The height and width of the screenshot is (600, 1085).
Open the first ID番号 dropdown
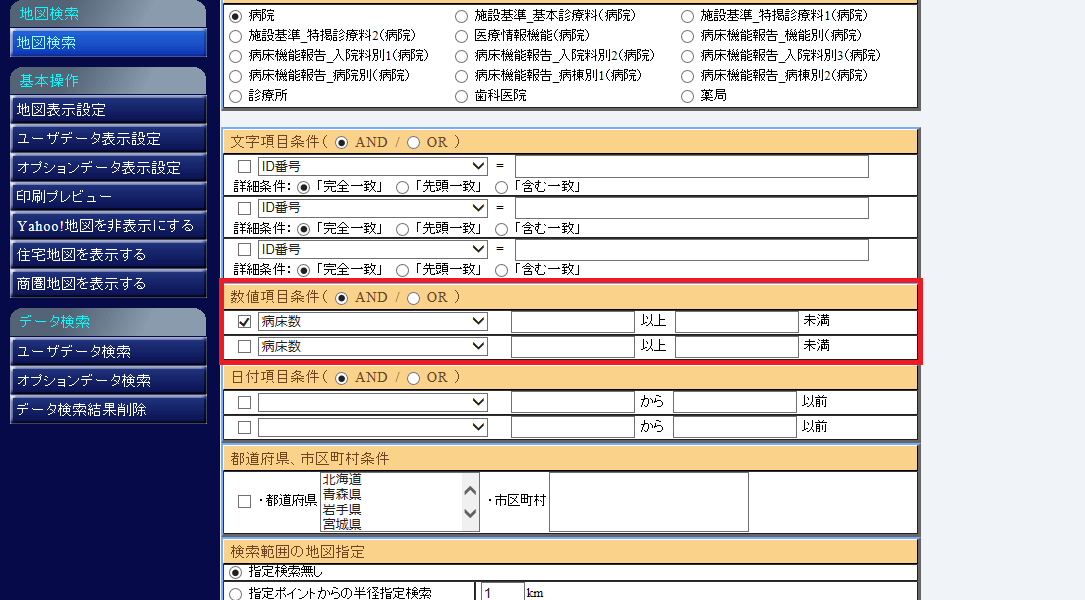tap(373, 167)
